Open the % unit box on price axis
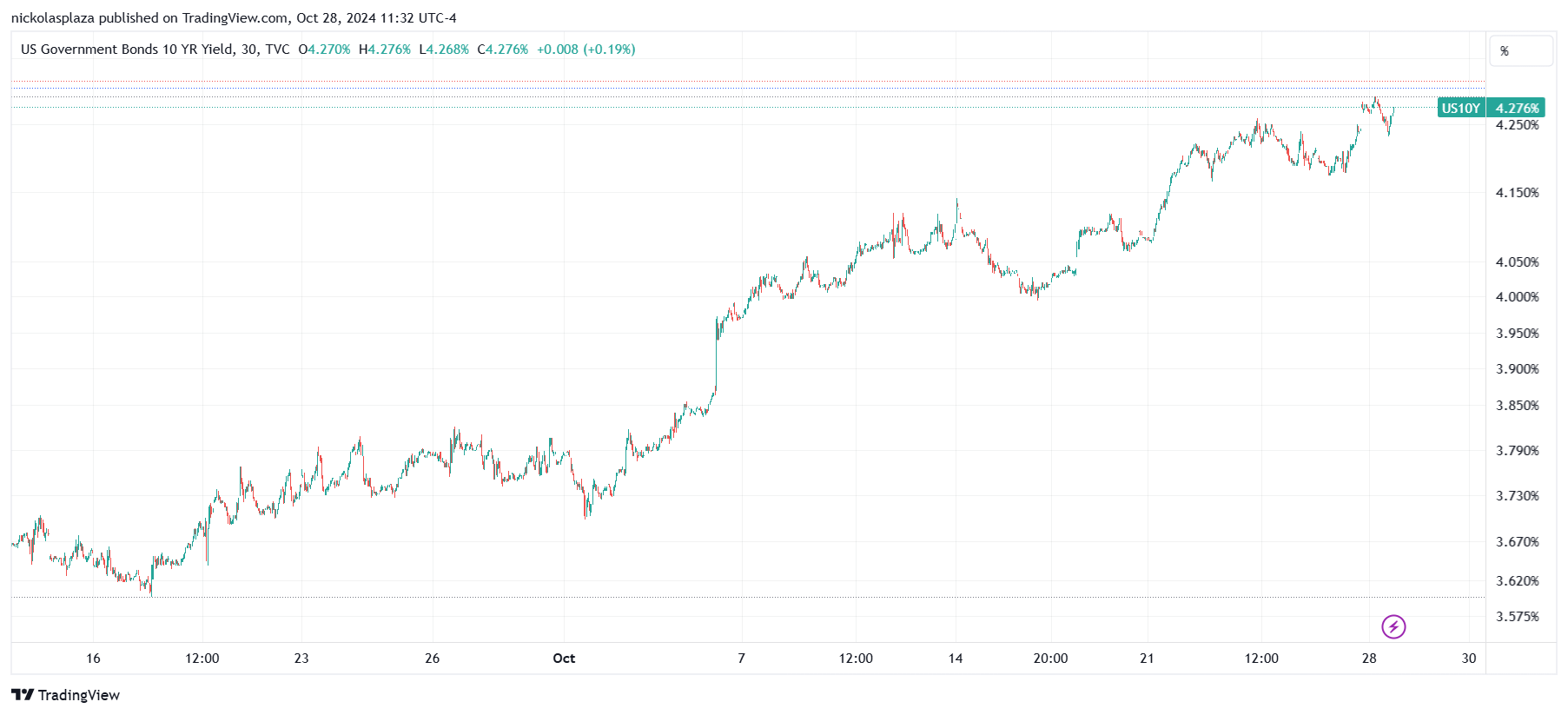 pyautogui.click(x=1520, y=51)
